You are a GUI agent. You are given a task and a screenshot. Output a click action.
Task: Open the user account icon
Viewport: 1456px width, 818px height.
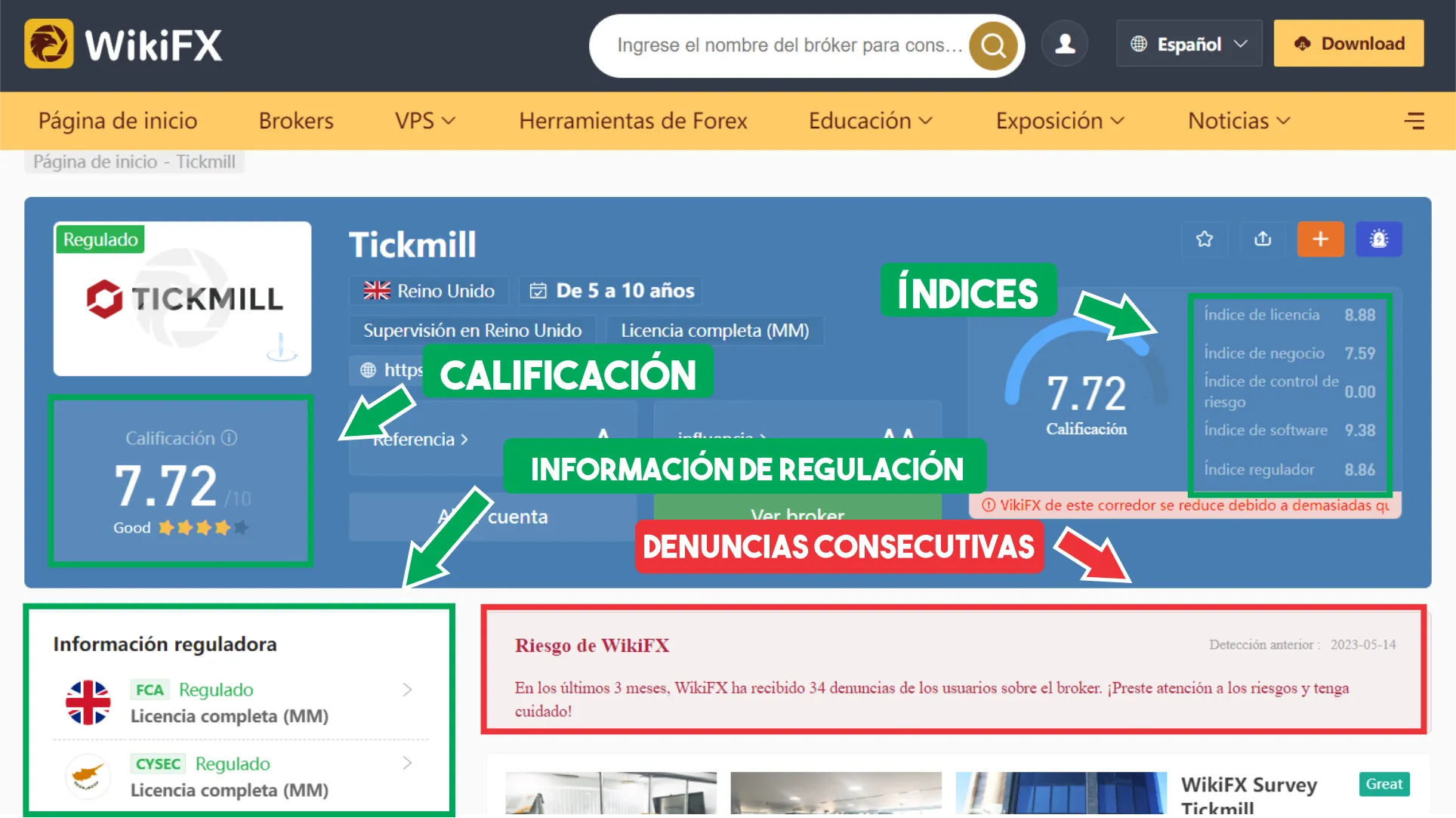[x=1065, y=44]
